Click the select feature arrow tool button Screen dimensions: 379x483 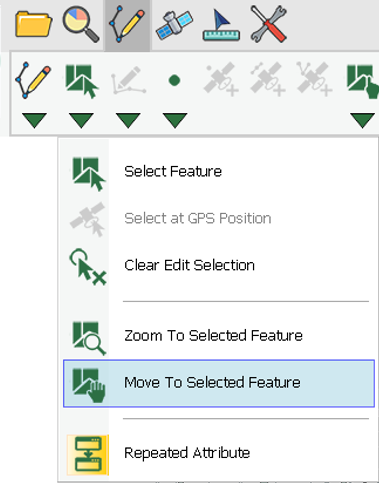[82, 81]
